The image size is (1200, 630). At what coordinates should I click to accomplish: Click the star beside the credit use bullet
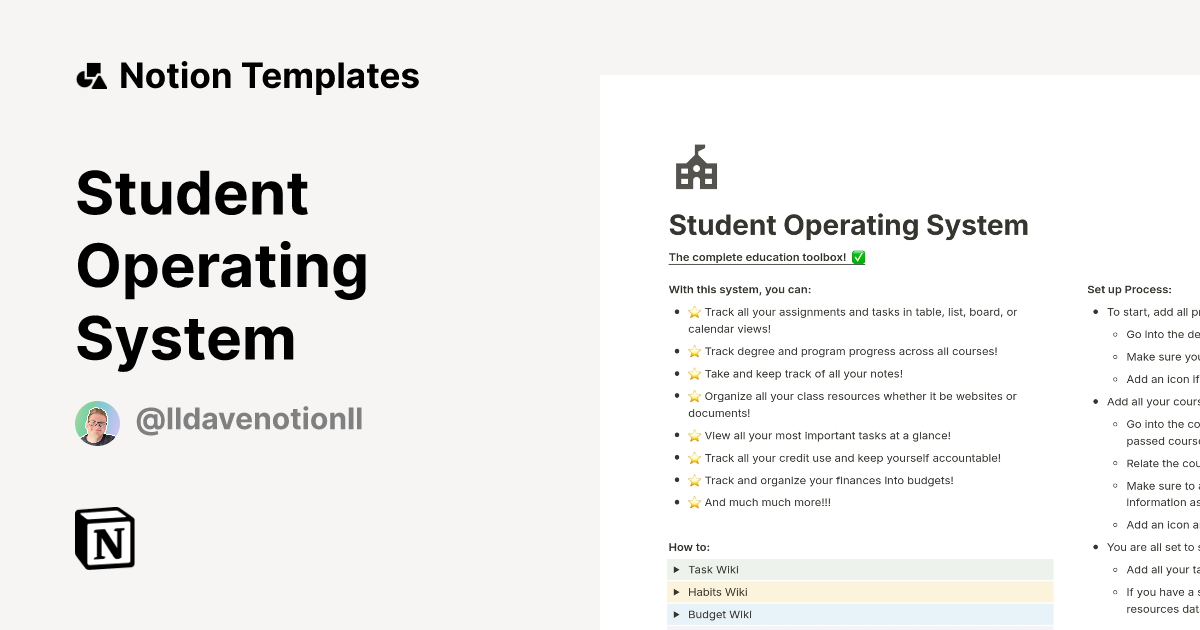694,457
